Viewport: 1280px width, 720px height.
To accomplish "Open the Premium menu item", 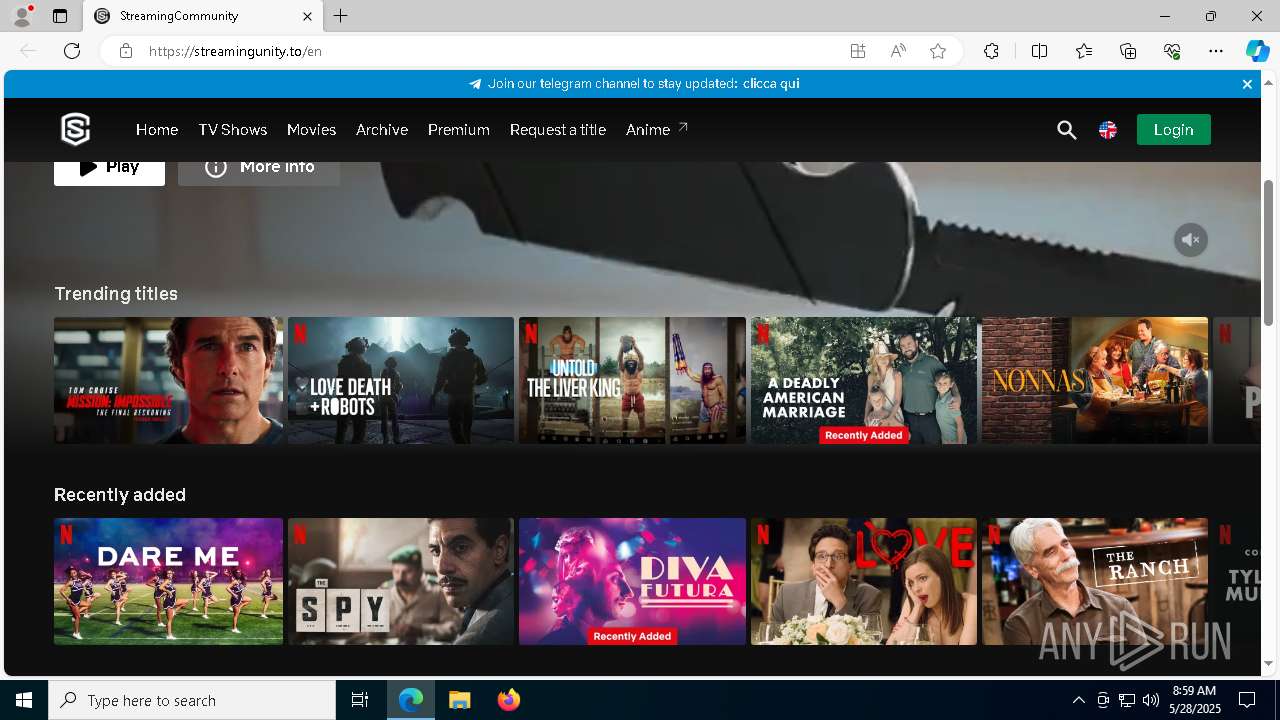I will pyautogui.click(x=459, y=130).
